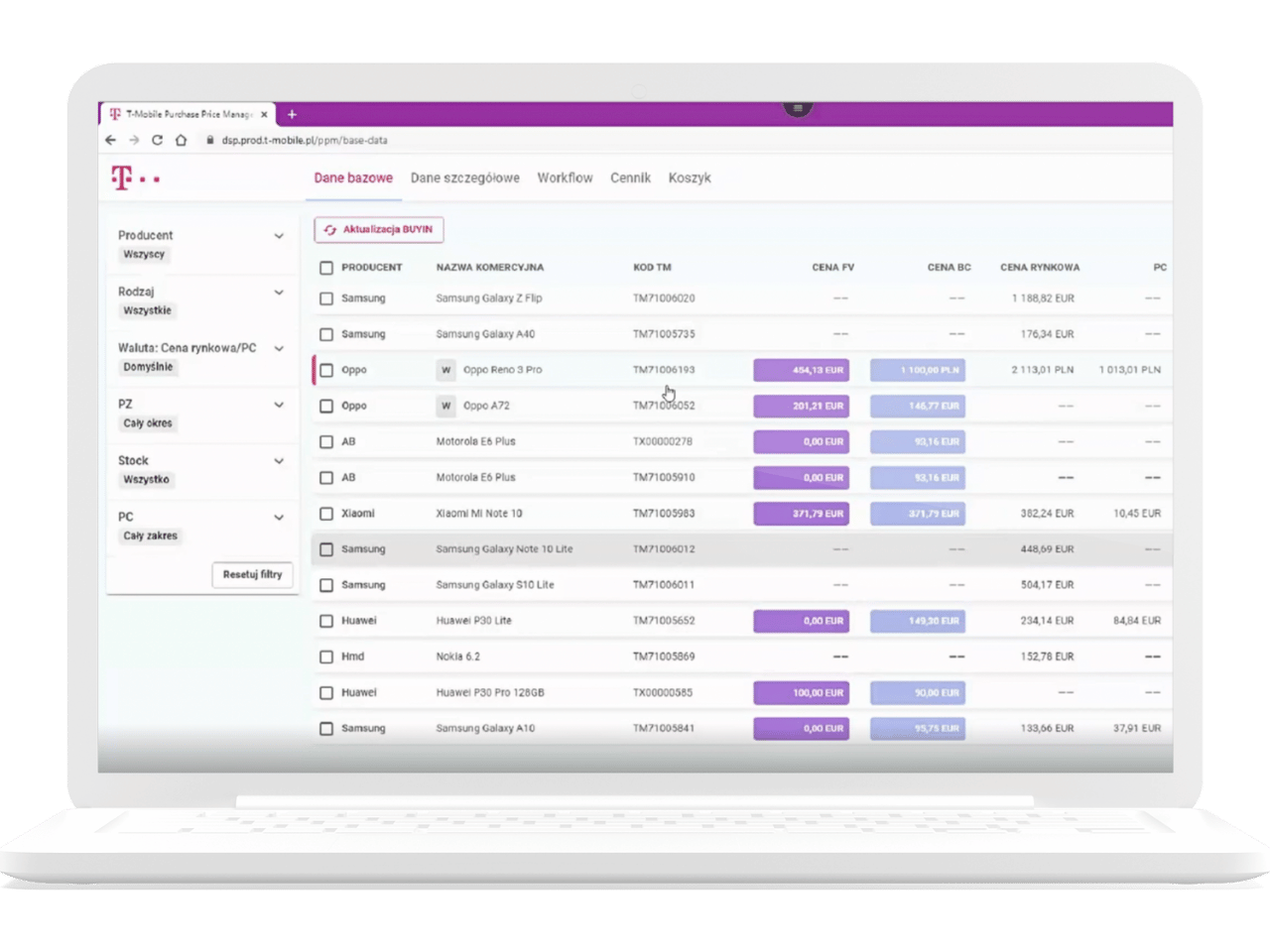This screenshot has width=1270, height=952.
Task: Check the Samsung Galaxy A10 row
Action: click(x=326, y=729)
